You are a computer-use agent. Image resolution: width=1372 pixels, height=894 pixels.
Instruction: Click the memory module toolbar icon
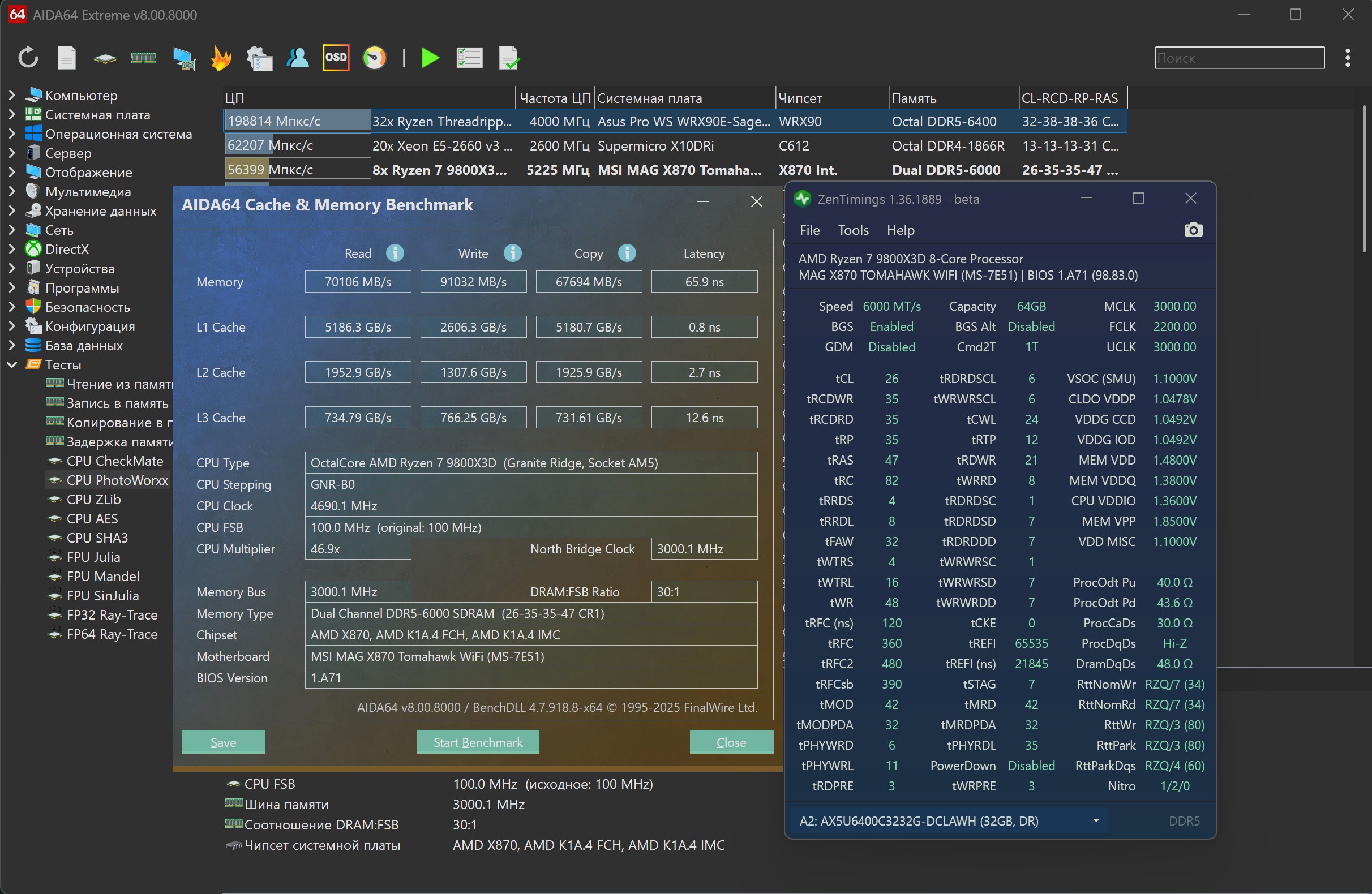pos(143,58)
